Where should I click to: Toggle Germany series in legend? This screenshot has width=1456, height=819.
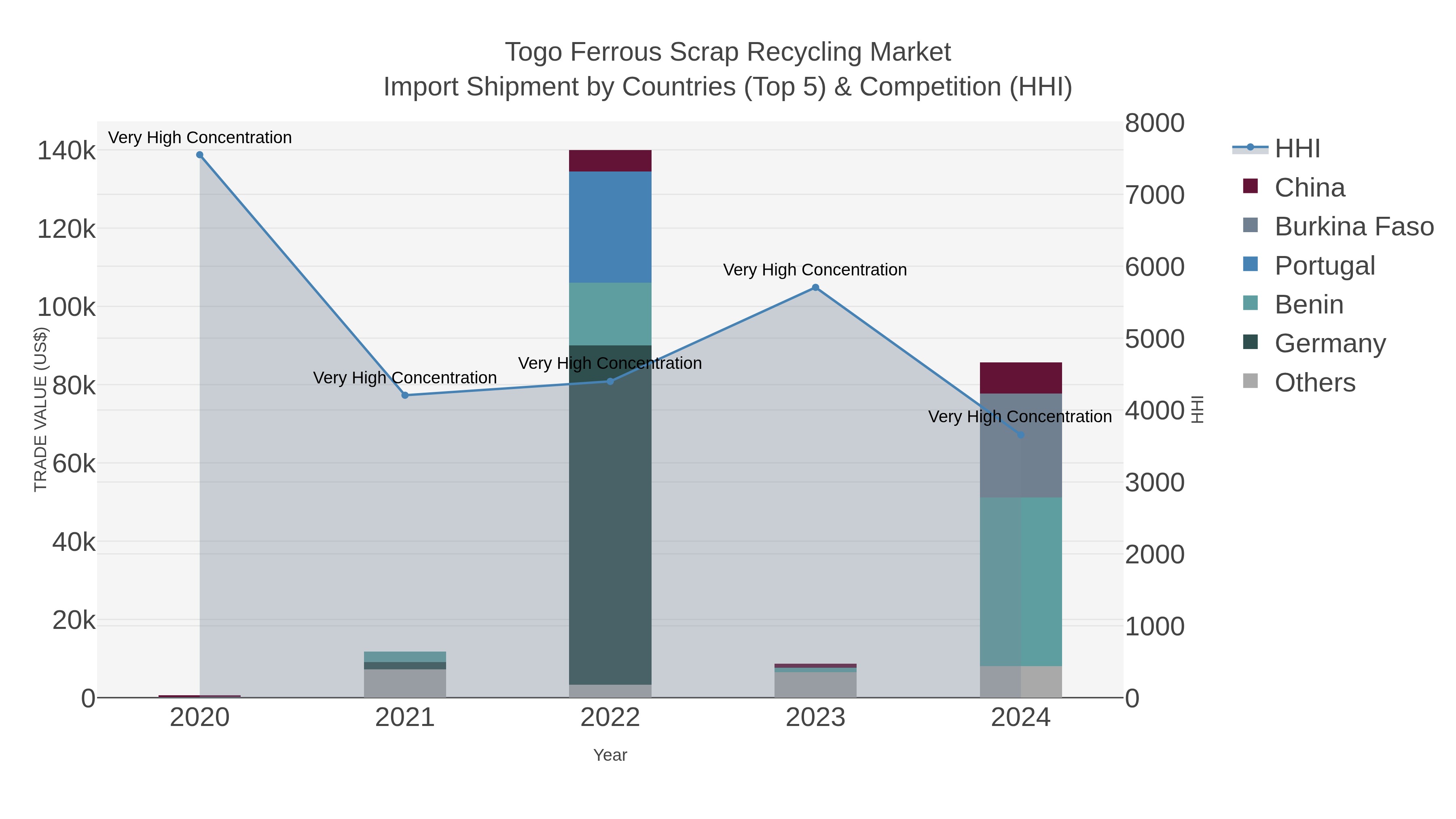tap(1314, 344)
